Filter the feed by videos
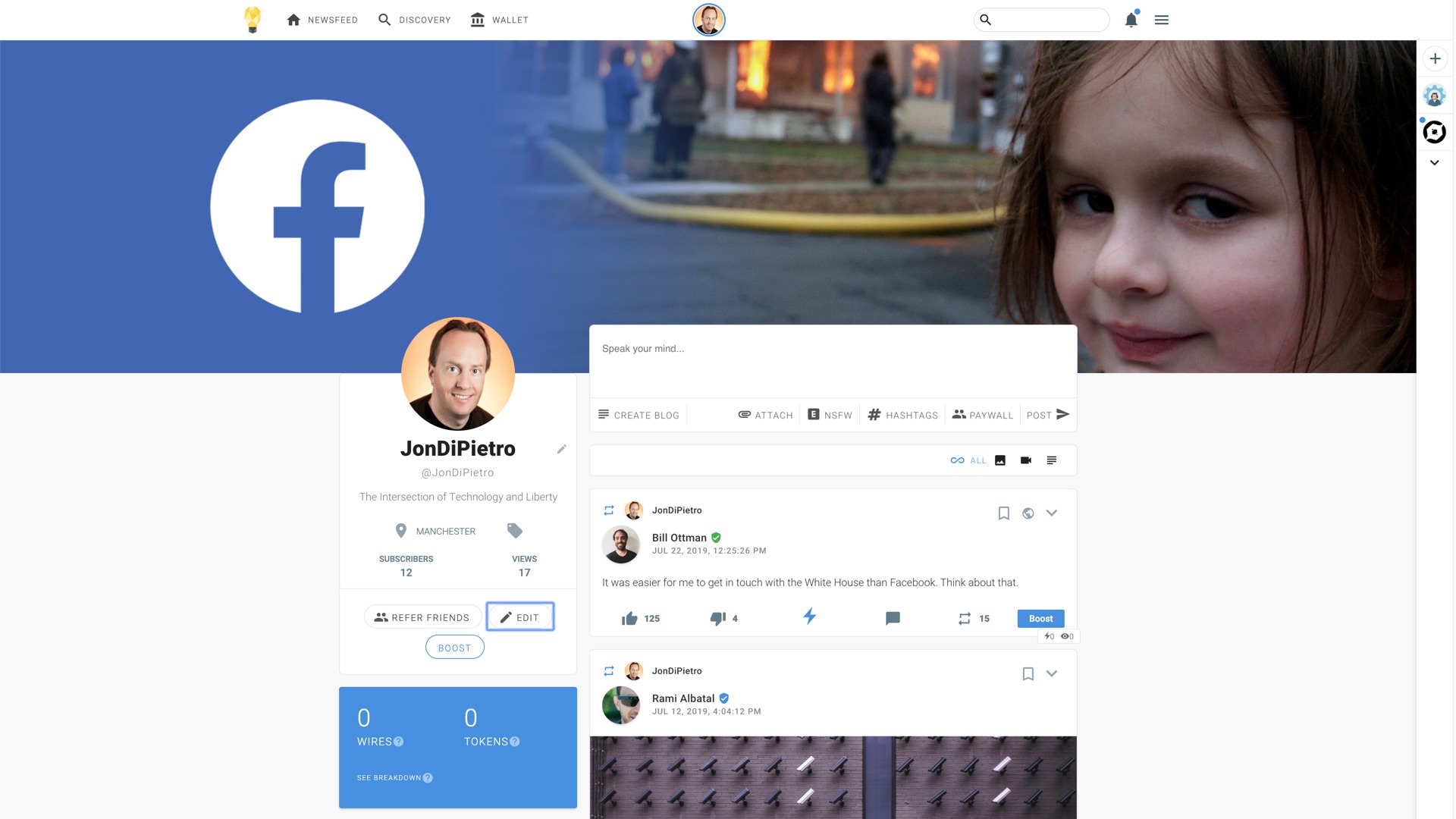This screenshot has height=819, width=1456. click(x=1026, y=460)
